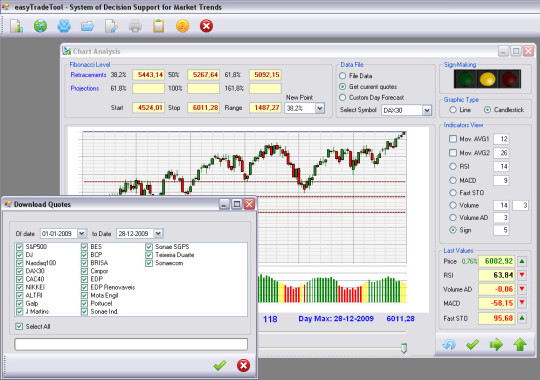Viewport: 540px width, 380px height.
Task: Click the chart range slider handle
Action: click(x=404, y=348)
